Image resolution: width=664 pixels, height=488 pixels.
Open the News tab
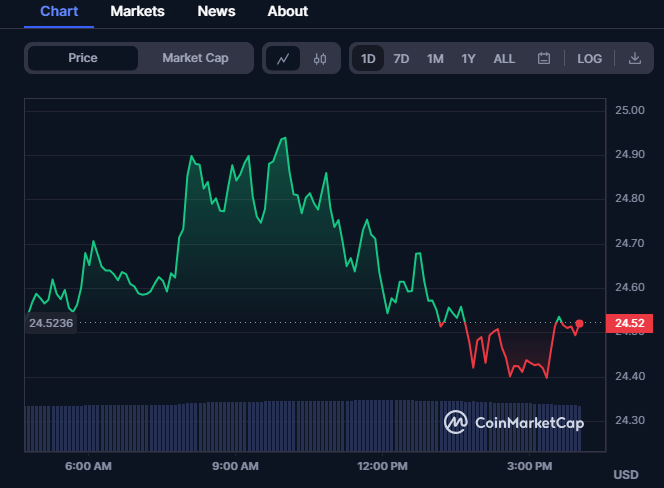[x=216, y=11]
